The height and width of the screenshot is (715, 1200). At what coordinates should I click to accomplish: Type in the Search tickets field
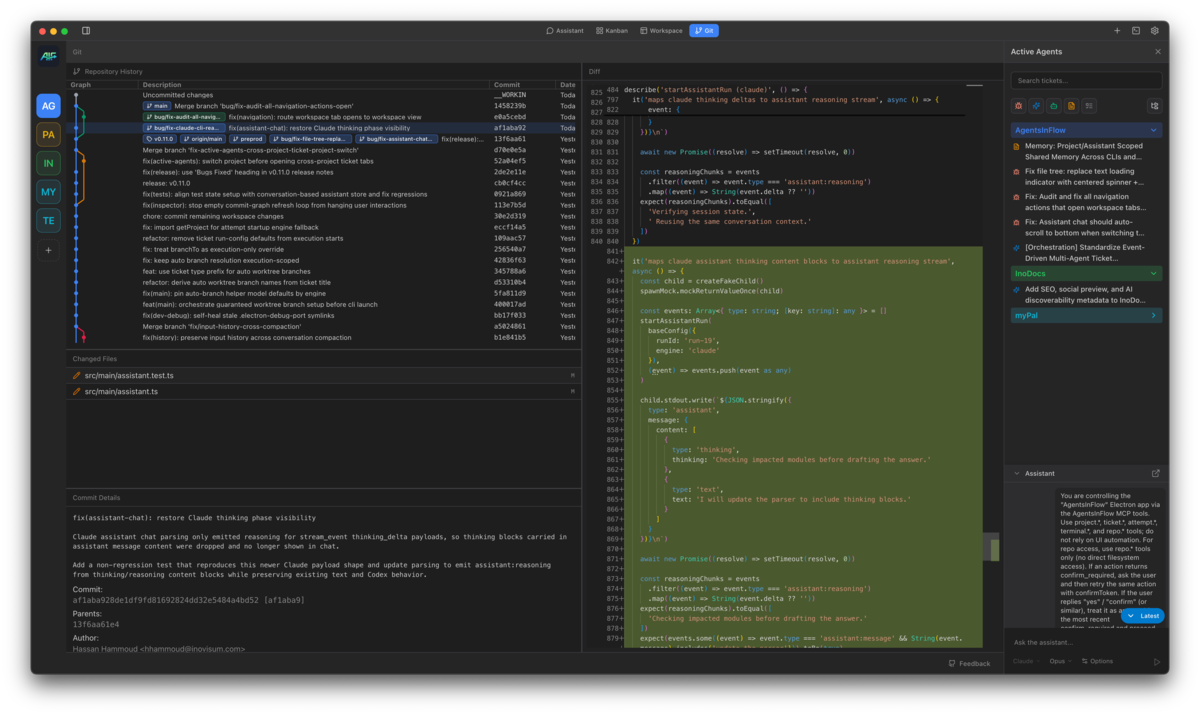[1085, 80]
